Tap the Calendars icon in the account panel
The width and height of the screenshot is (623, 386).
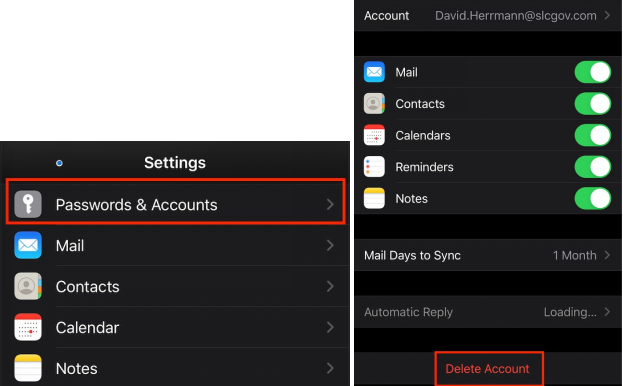[374, 135]
